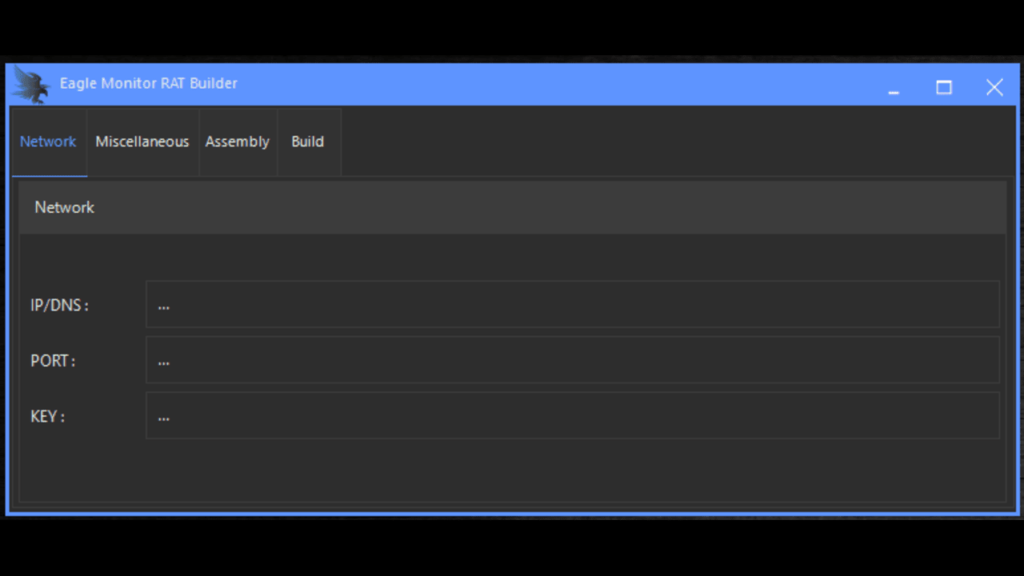Select the KEY input field
Viewport: 1024px width, 576px height.
[572, 415]
